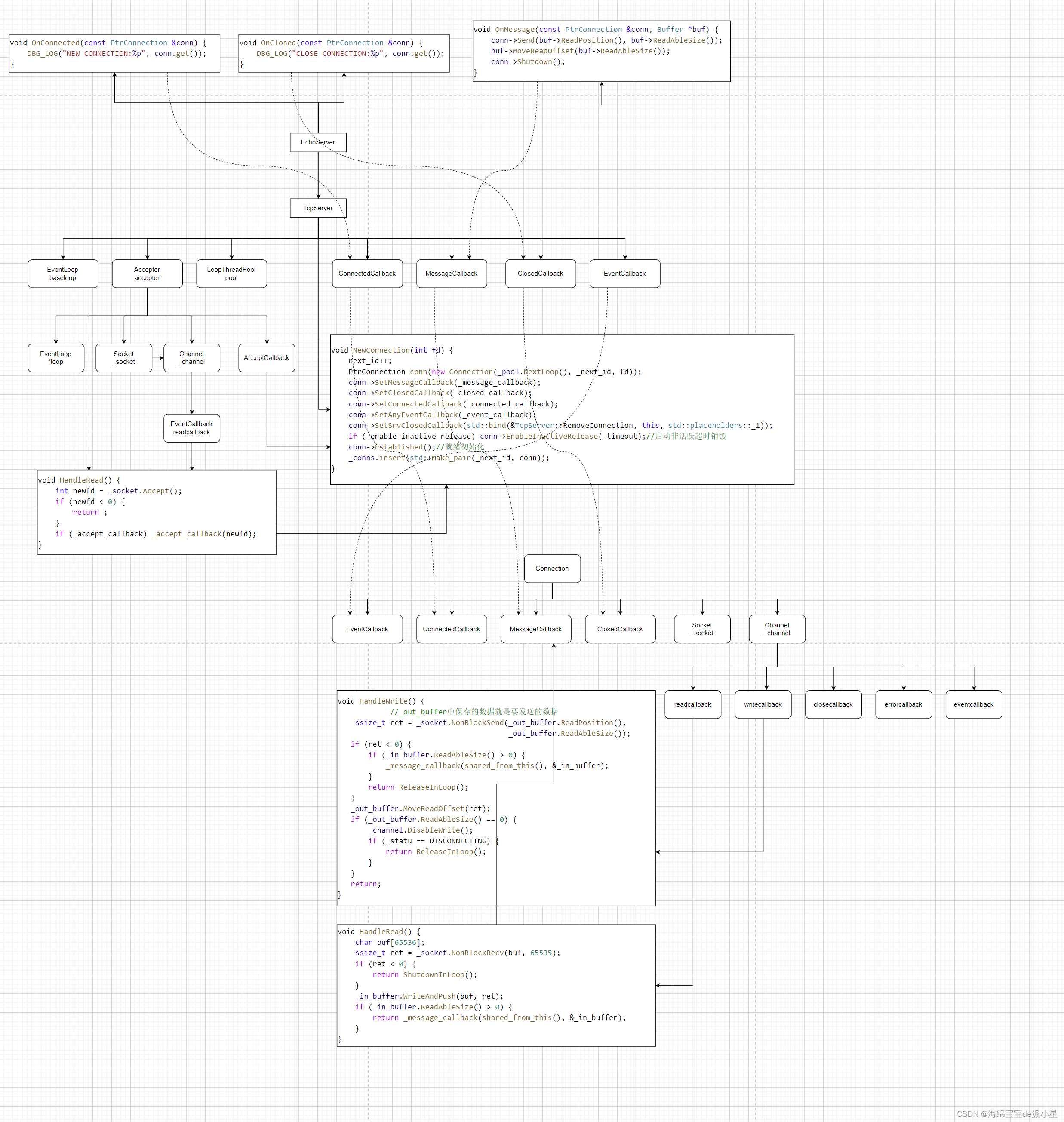Click the void NewConnection(int fd) signature

click(x=393, y=350)
